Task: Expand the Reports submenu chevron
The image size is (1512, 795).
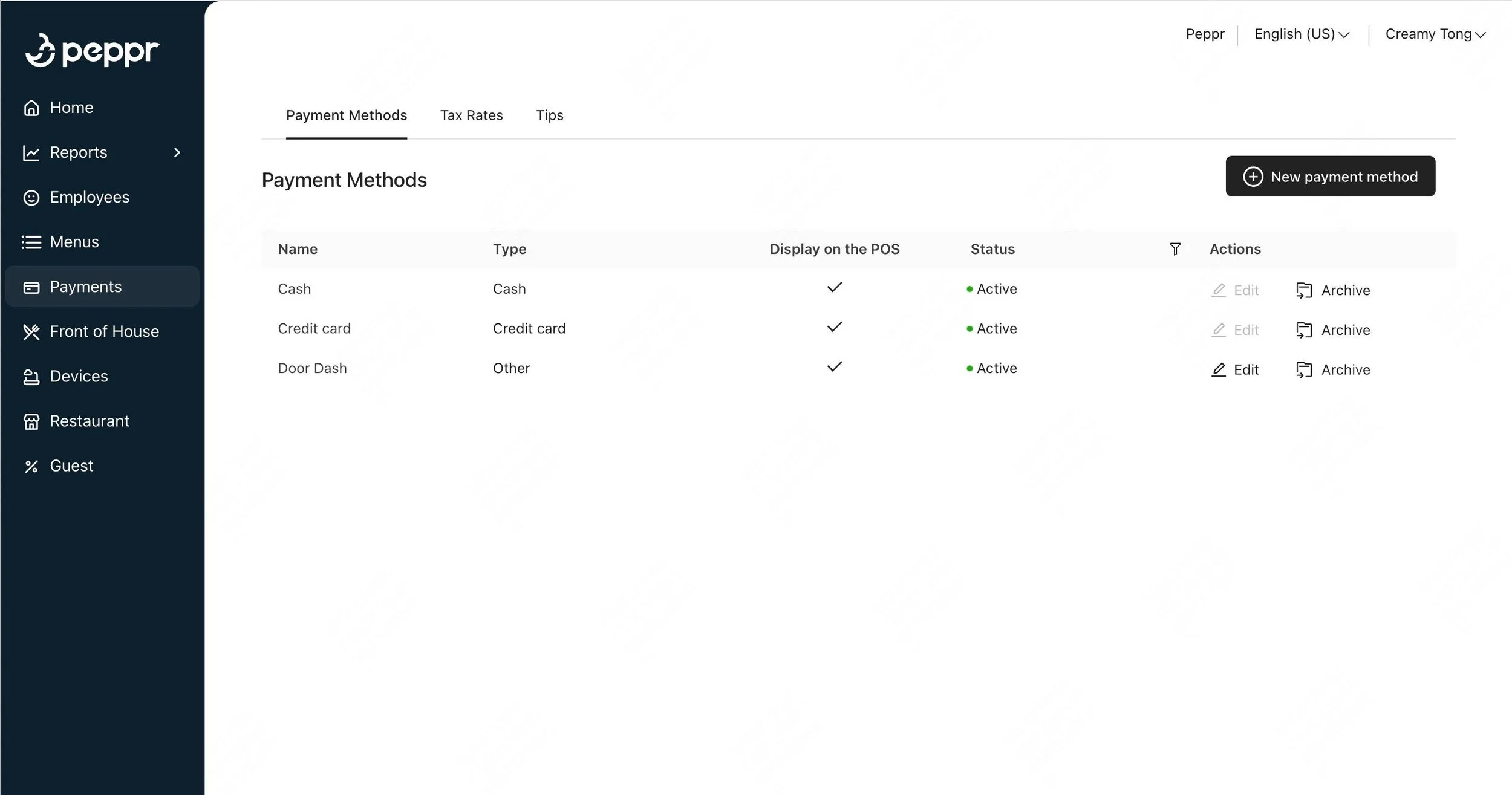Action: tap(177, 152)
